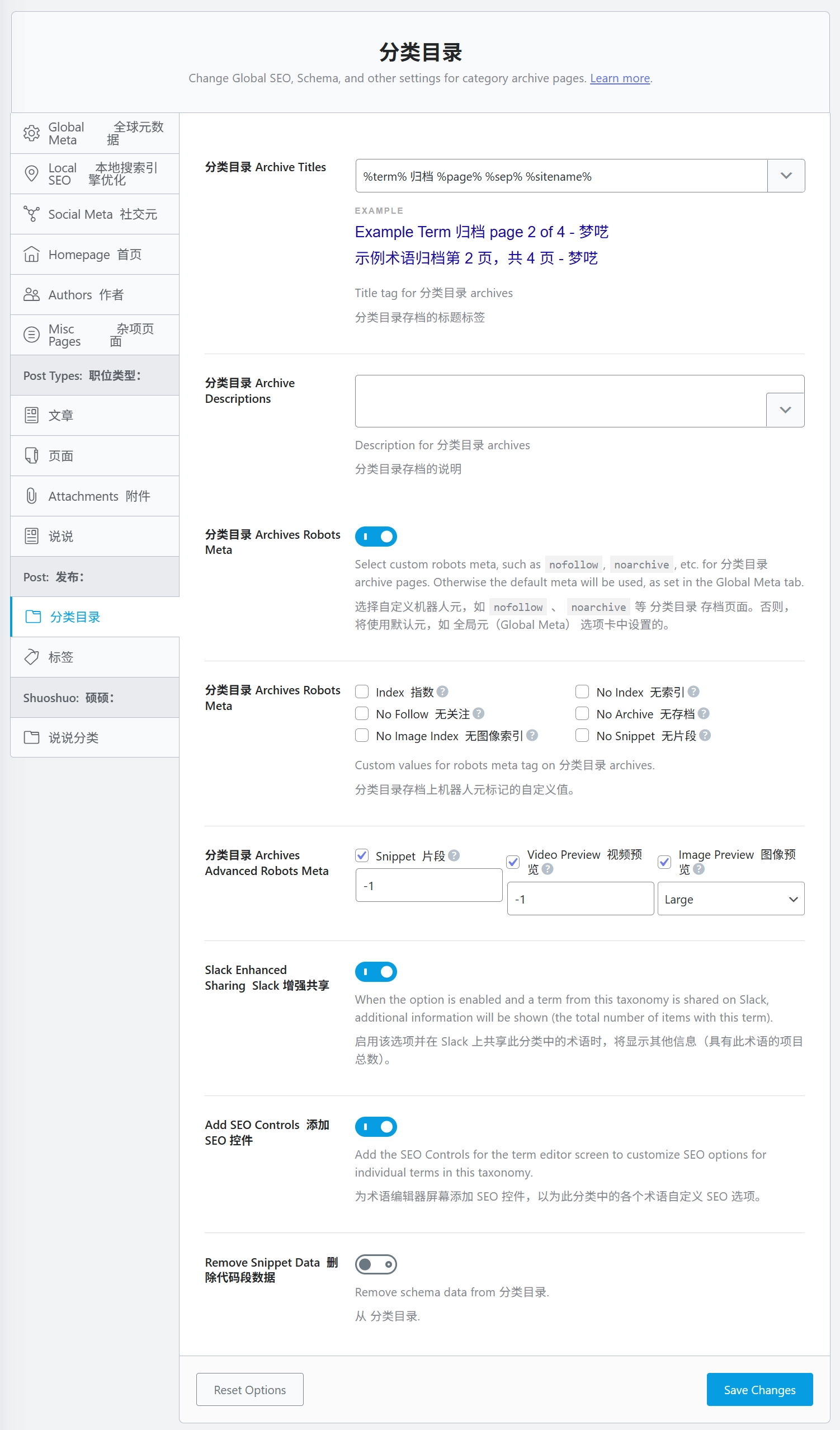Click the Archive Titles text field

(x=561, y=176)
